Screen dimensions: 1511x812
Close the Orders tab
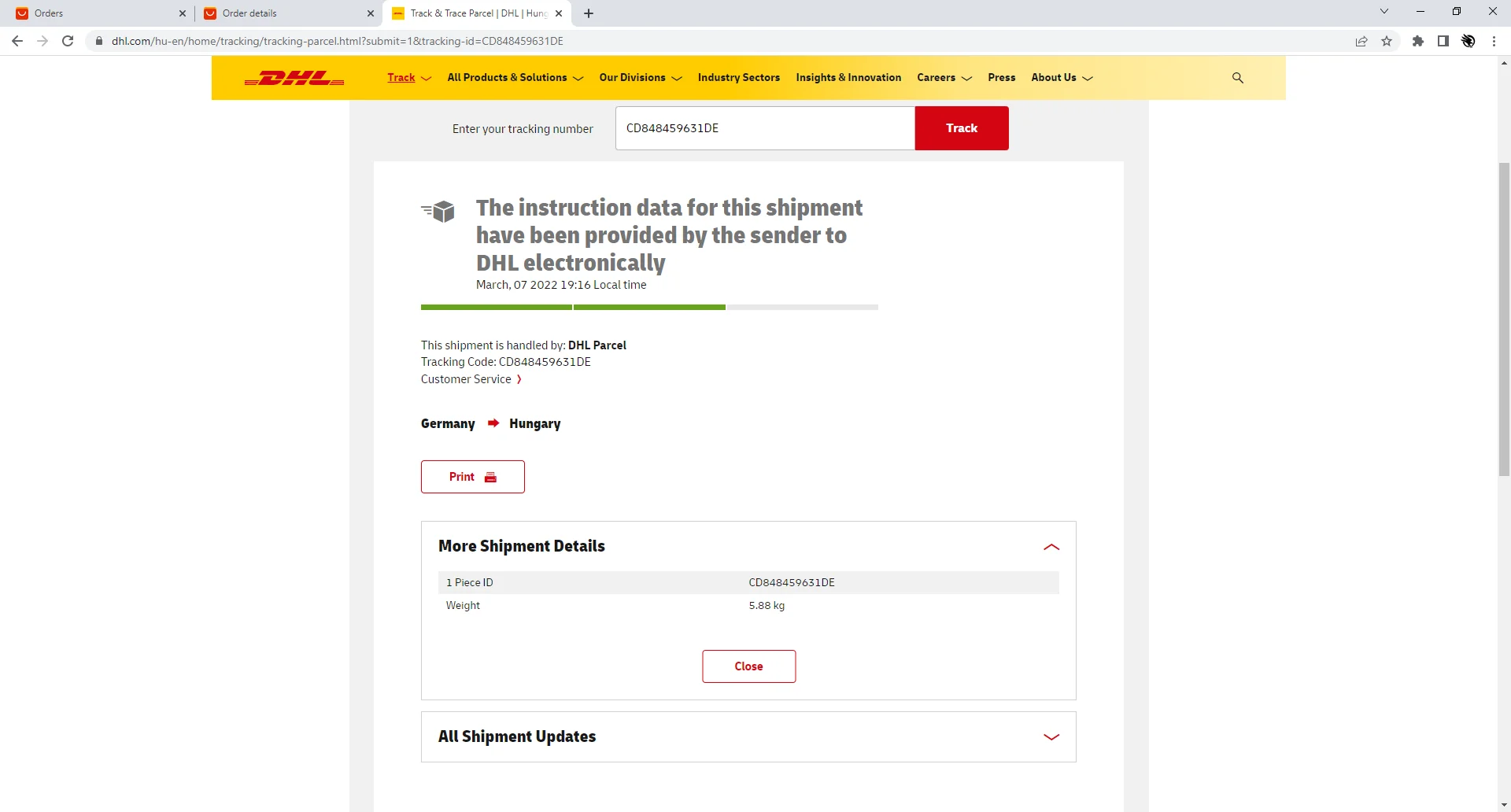183,13
